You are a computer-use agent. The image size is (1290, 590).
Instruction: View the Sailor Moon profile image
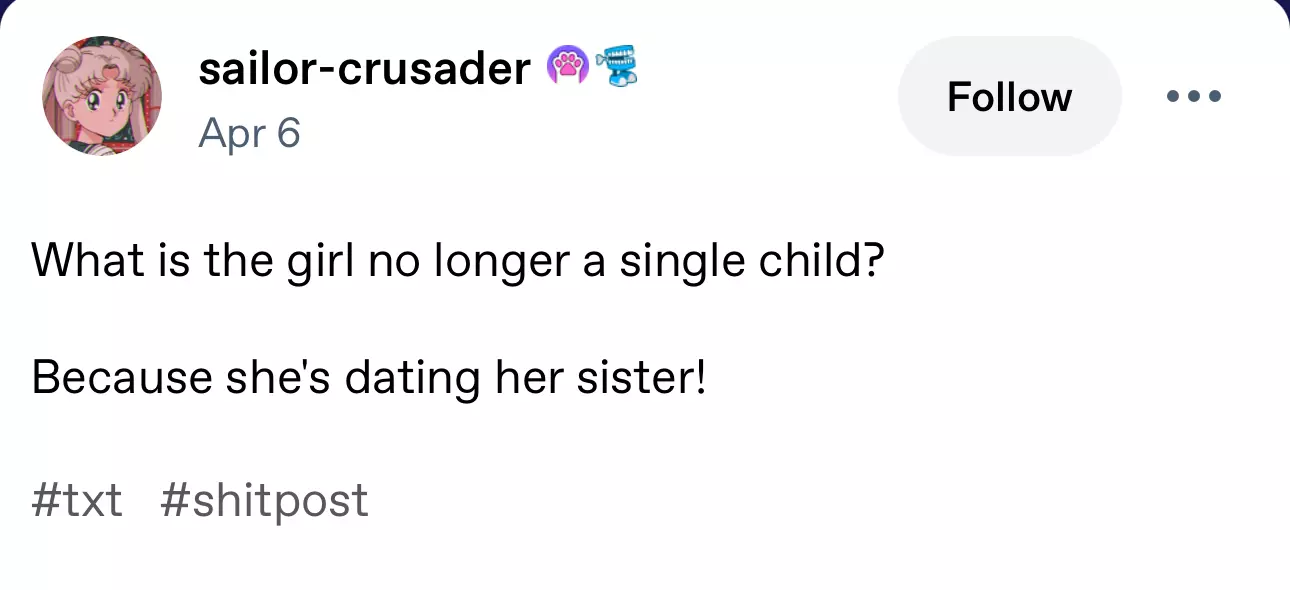102,96
